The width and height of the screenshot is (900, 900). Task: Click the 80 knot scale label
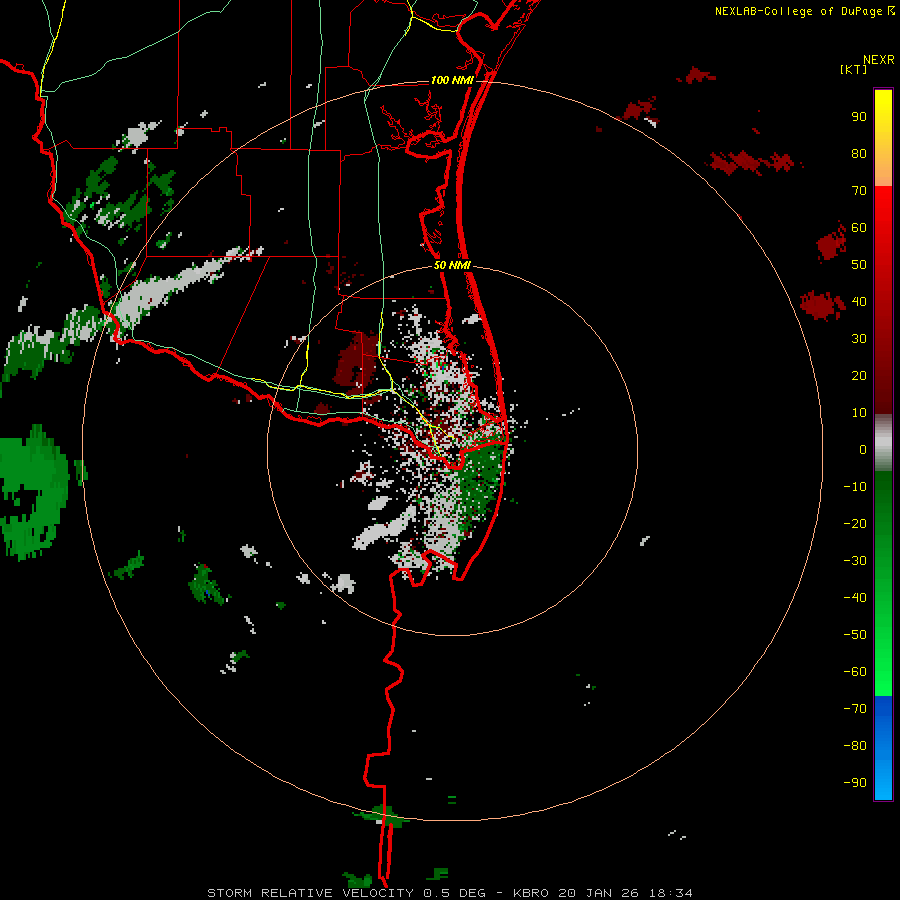point(859,154)
